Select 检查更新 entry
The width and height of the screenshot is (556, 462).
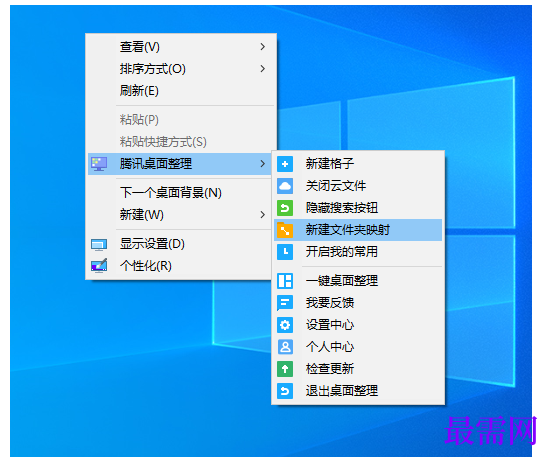coord(358,369)
